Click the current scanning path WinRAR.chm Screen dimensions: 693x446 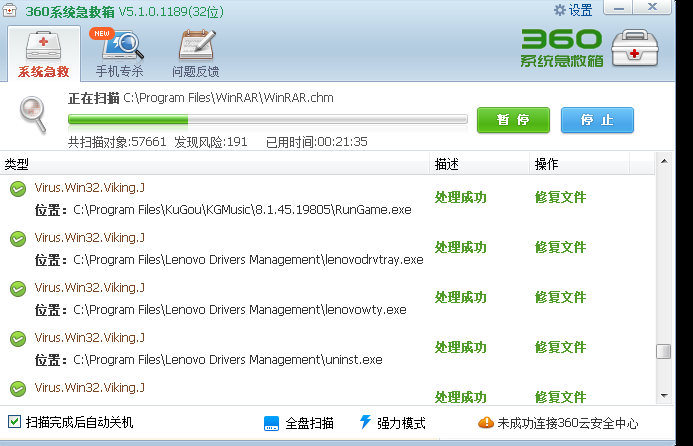(x=228, y=98)
